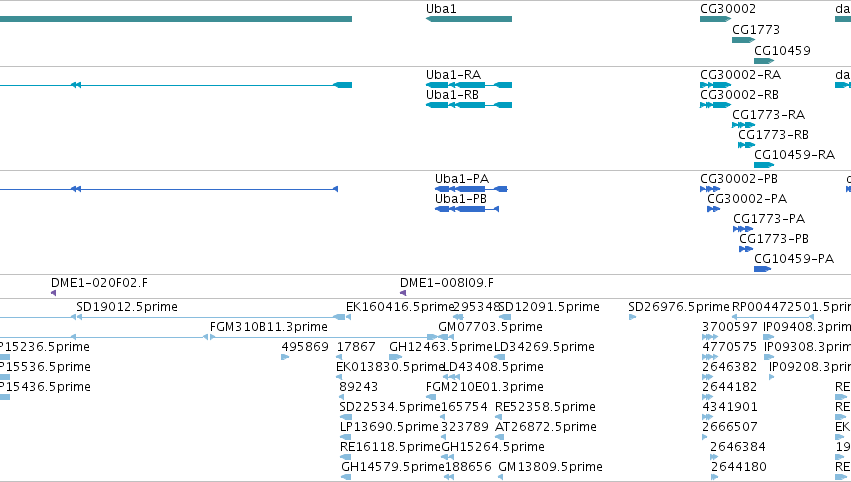Click the DME1-020F02.F feature label

pyautogui.click(x=99, y=283)
